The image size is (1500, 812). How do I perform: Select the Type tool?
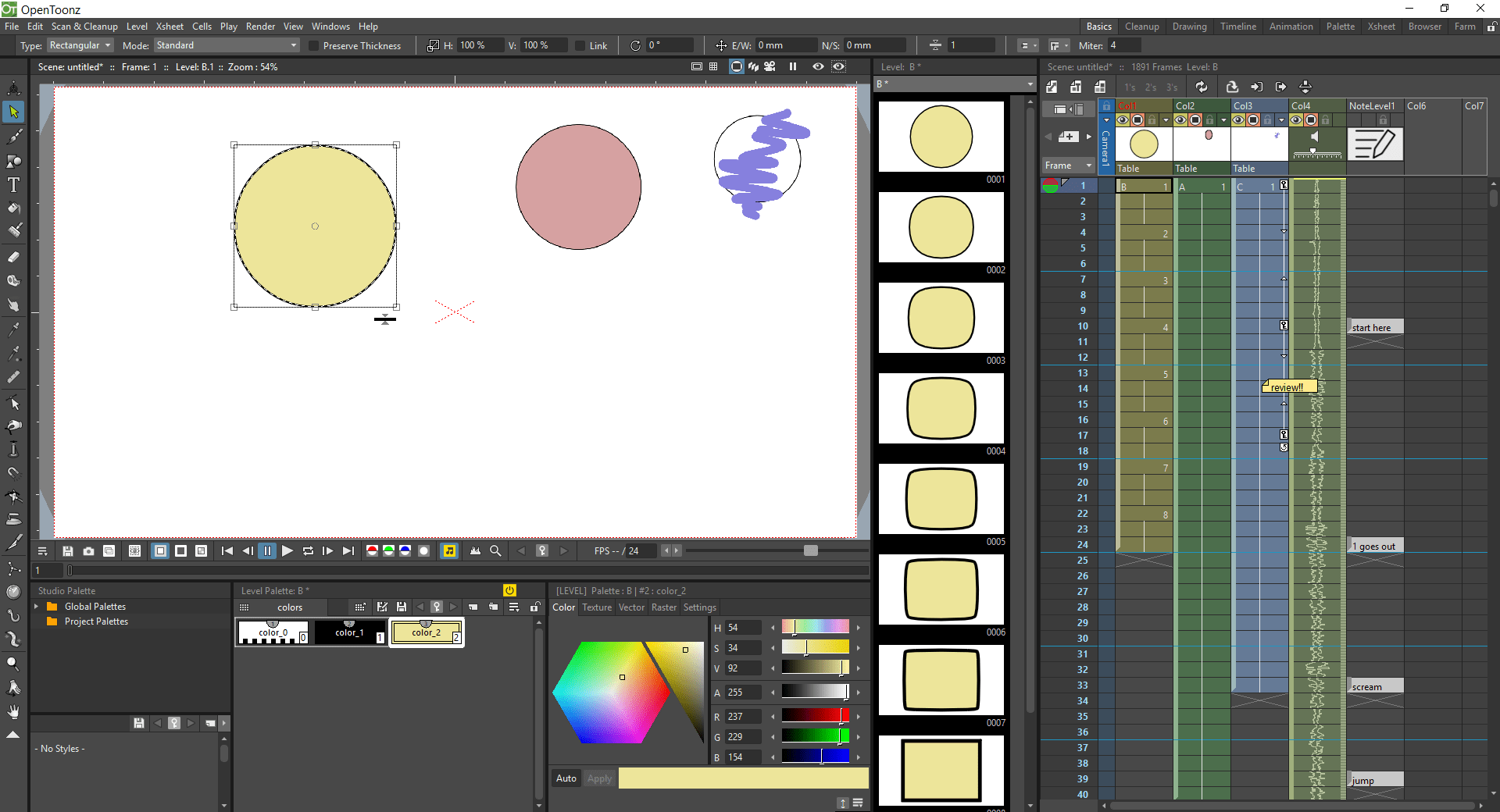13,185
